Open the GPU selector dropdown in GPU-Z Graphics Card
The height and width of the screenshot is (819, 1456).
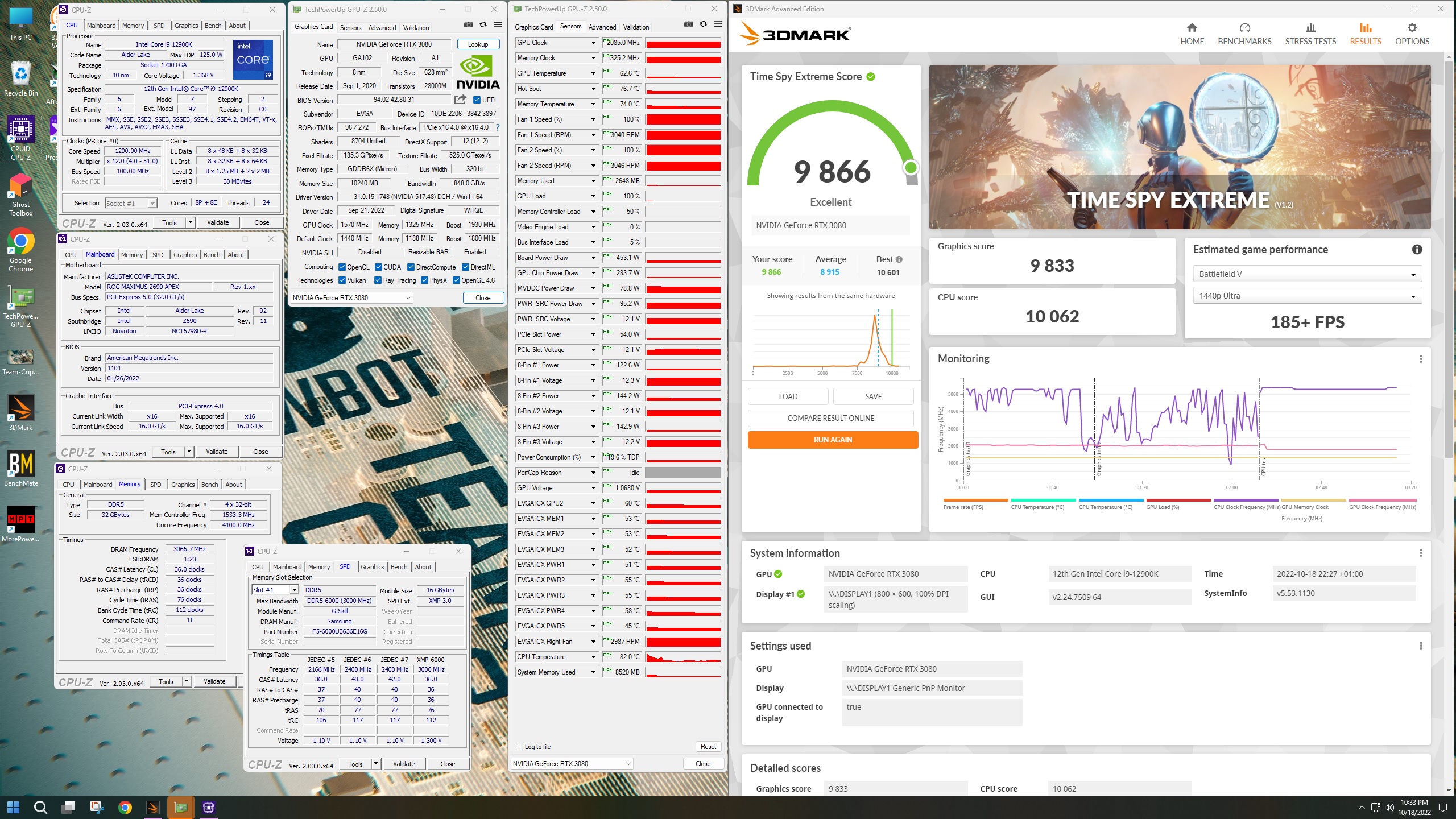(351, 297)
